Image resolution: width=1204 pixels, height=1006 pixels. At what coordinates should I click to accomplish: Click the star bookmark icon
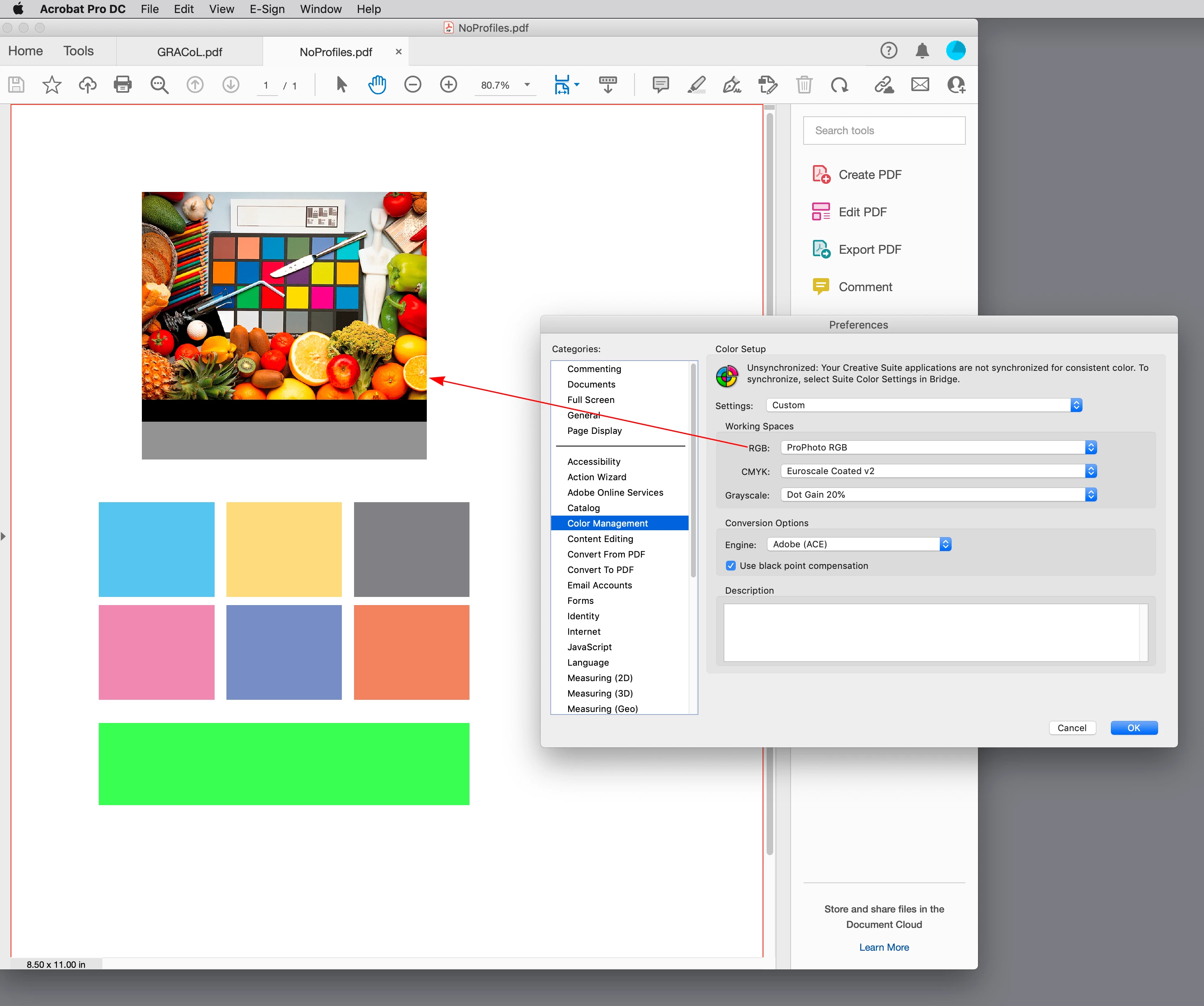52,85
